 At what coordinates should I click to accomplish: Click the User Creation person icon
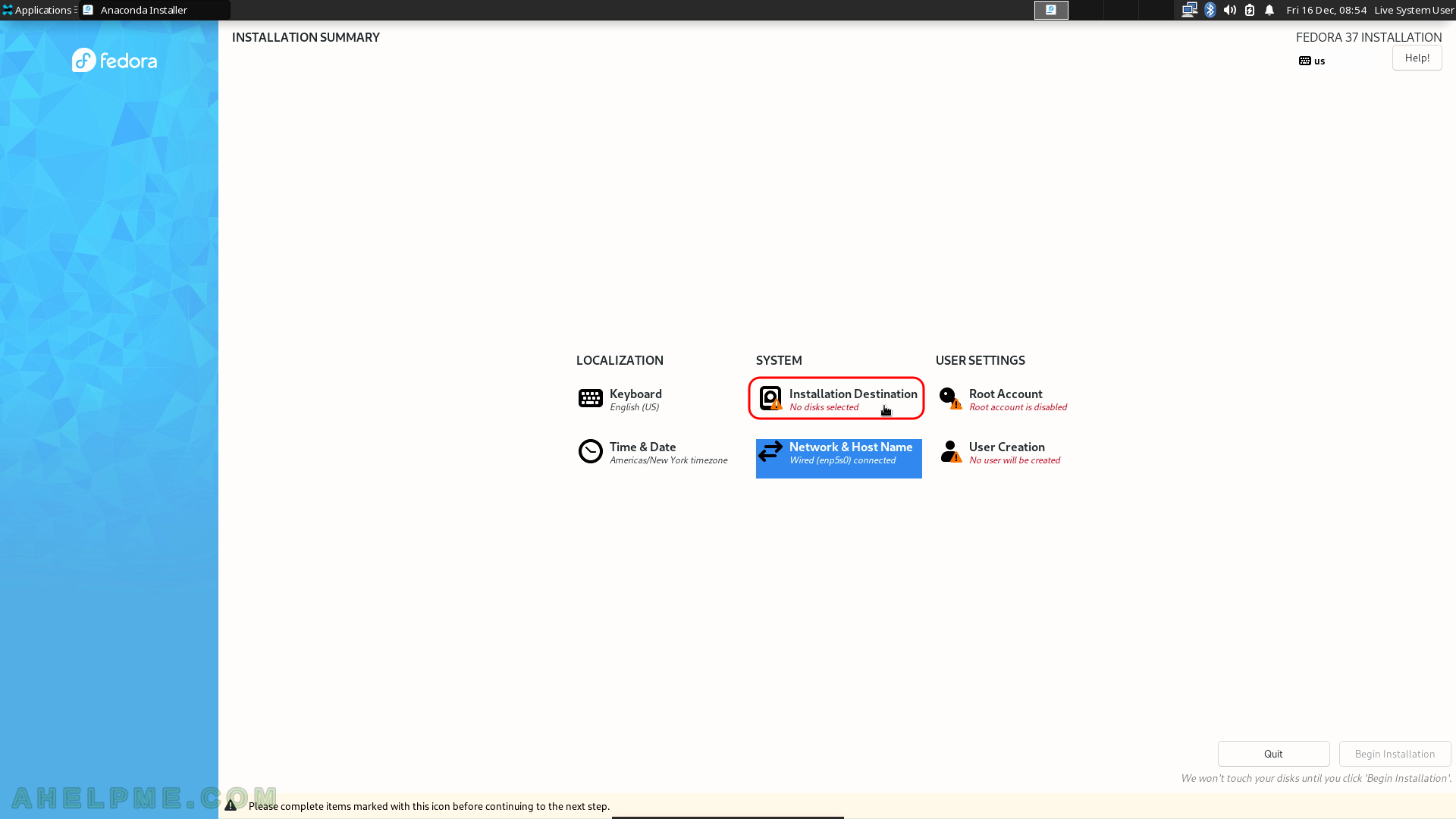[x=950, y=451]
